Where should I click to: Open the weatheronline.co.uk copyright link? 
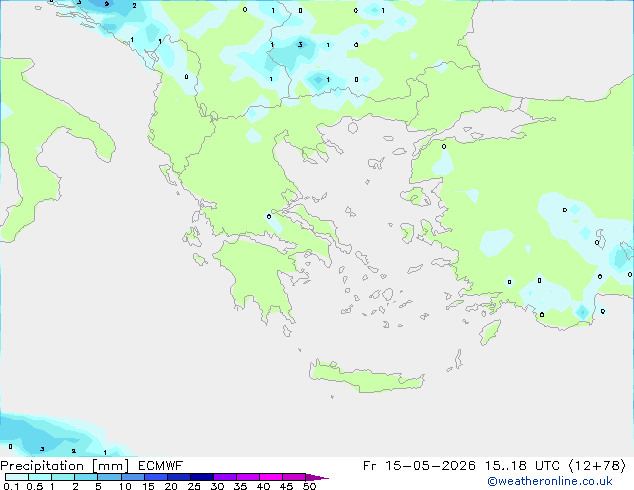click(550, 481)
